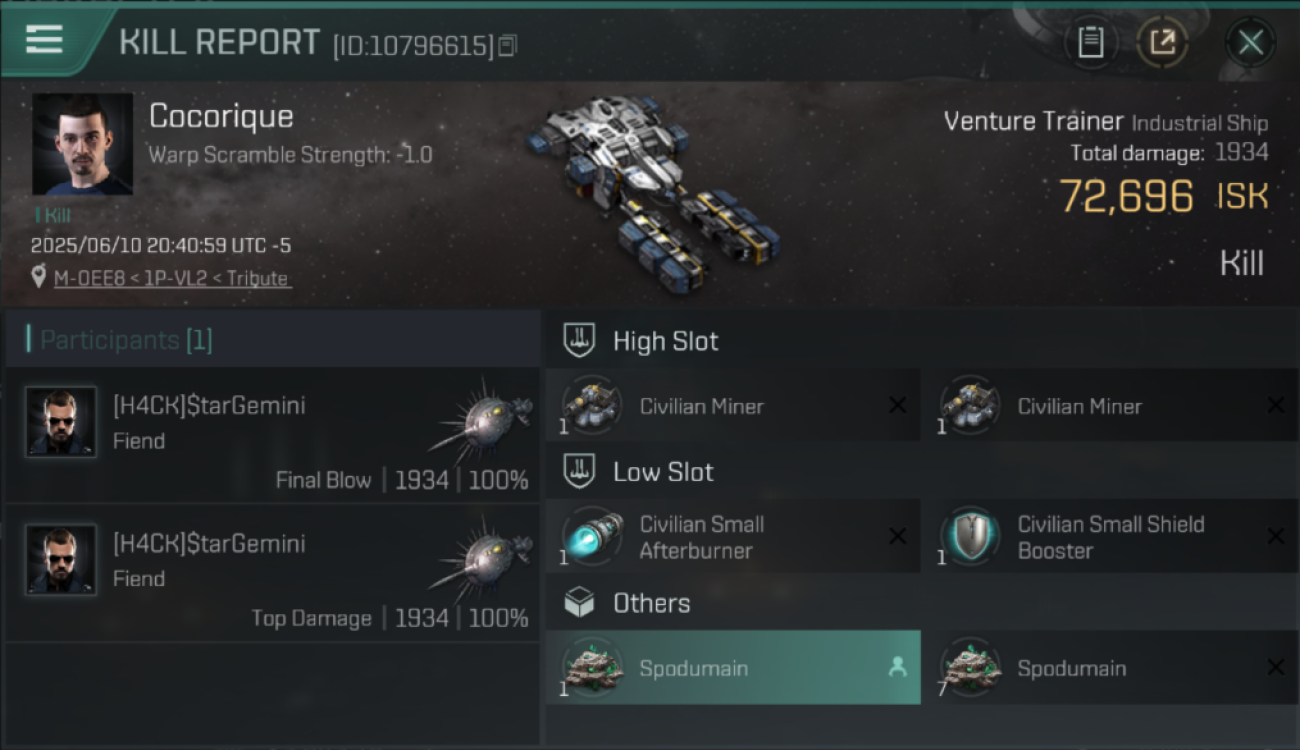Click the Civilian Small Shield Booster icon
1300x750 pixels.
click(970, 537)
